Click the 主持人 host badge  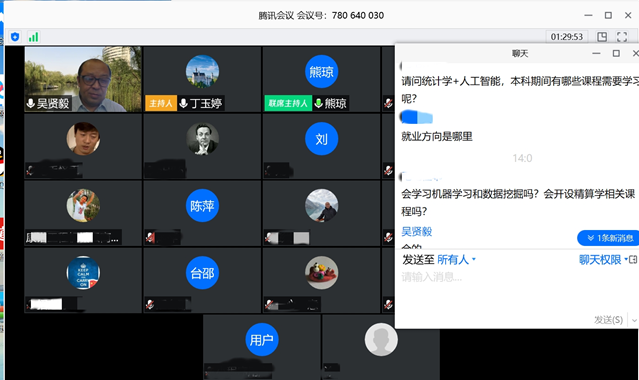pos(161,103)
